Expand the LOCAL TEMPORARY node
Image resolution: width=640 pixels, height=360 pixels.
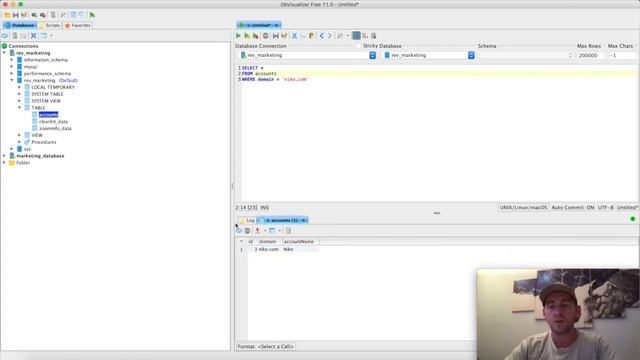[19, 87]
